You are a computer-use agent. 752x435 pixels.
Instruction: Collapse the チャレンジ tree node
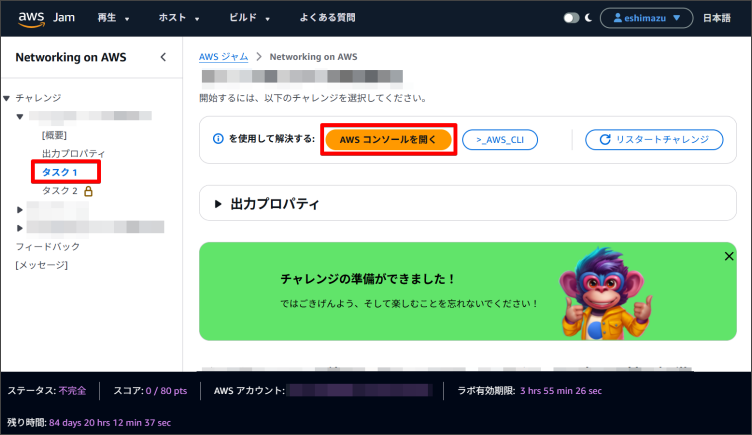8,98
